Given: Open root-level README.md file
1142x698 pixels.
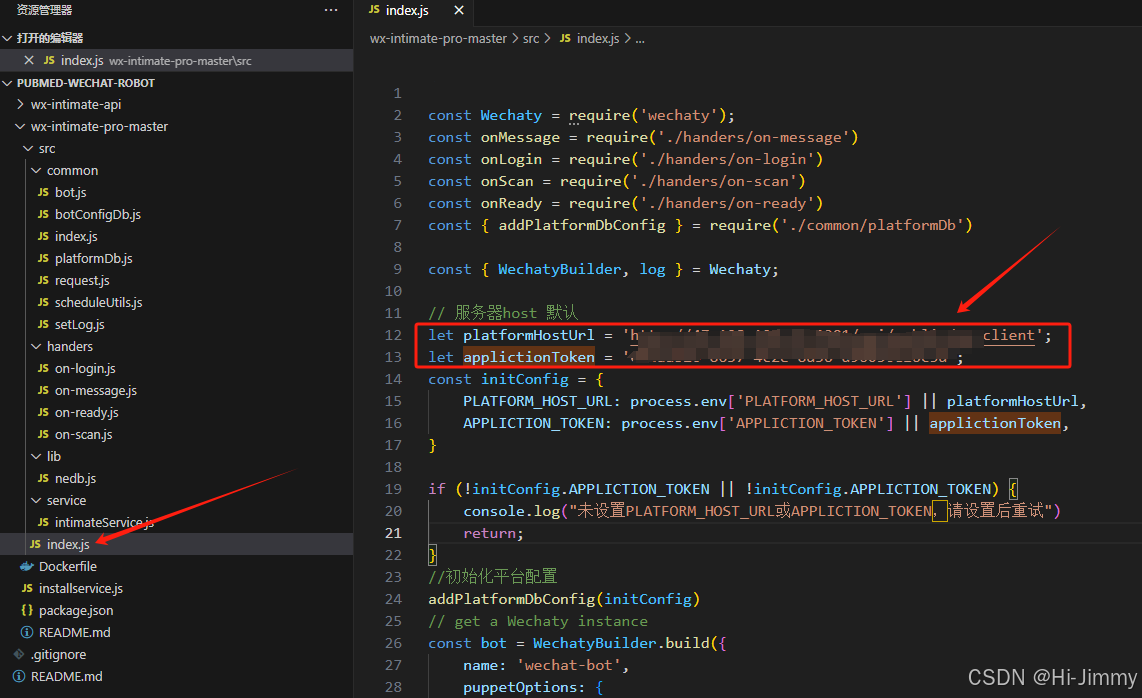Looking at the screenshot, I should [x=66, y=677].
